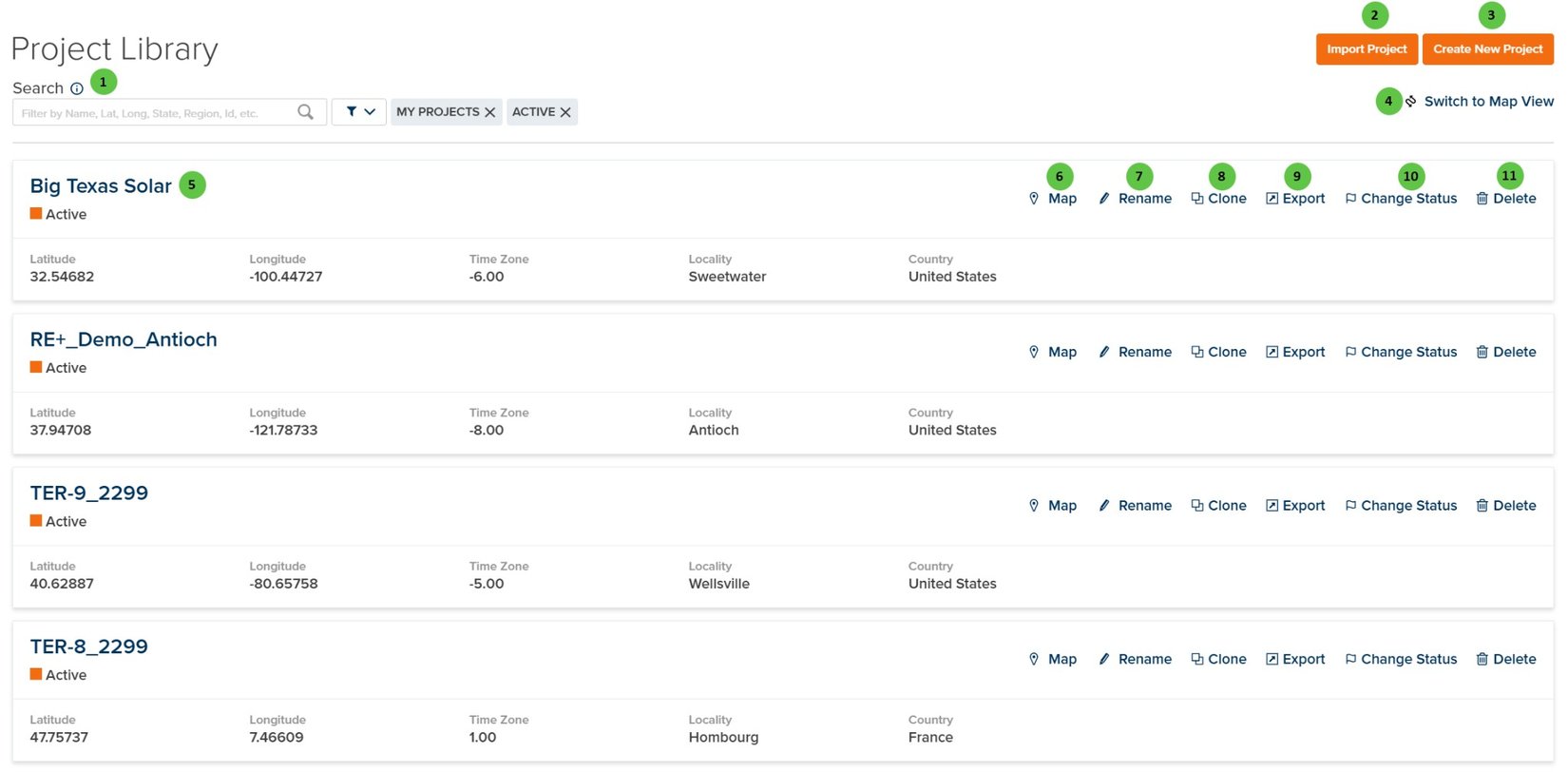Click Change Status flag for TER-9_2299
The height and width of the screenshot is (772, 1568).
pos(1350,506)
